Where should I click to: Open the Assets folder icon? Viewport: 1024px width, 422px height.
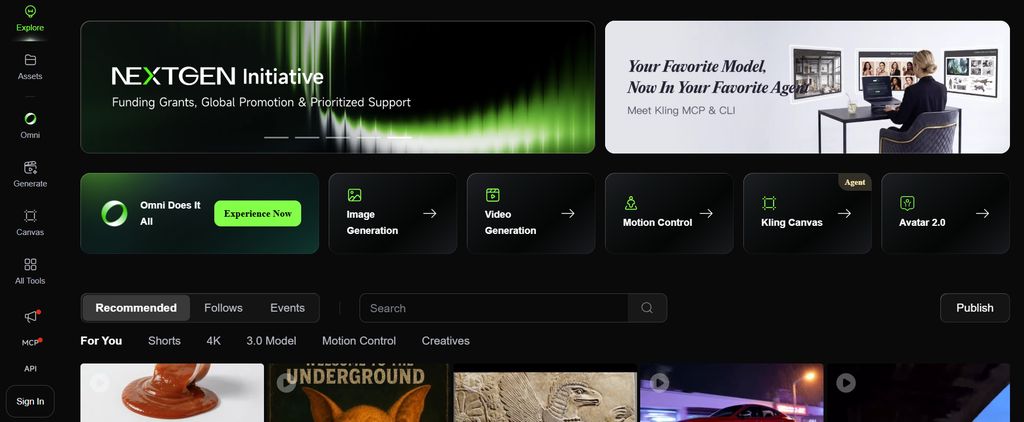coord(30,60)
